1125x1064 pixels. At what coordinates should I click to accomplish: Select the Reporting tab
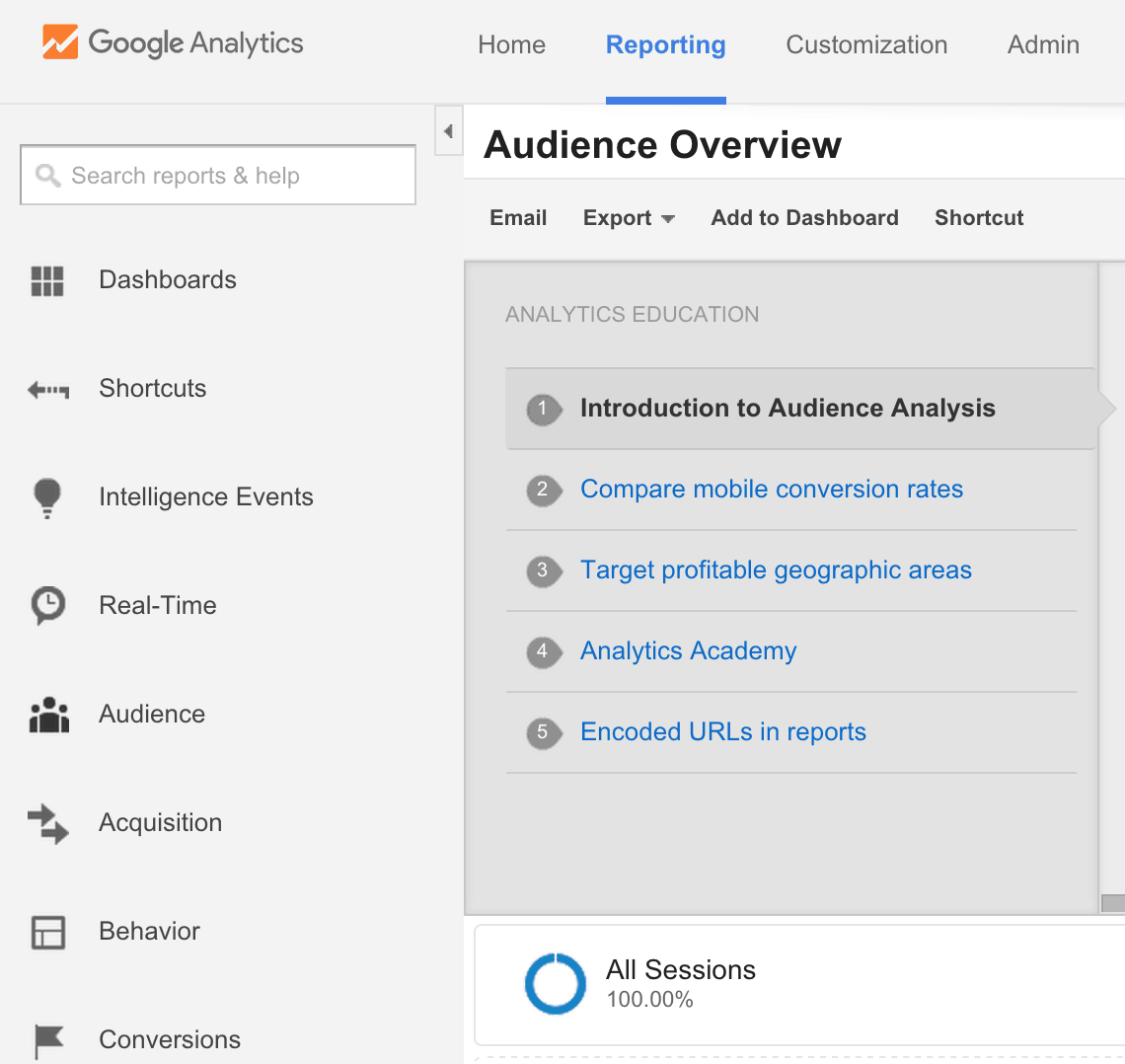pyautogui.click(x=666, y=44)
